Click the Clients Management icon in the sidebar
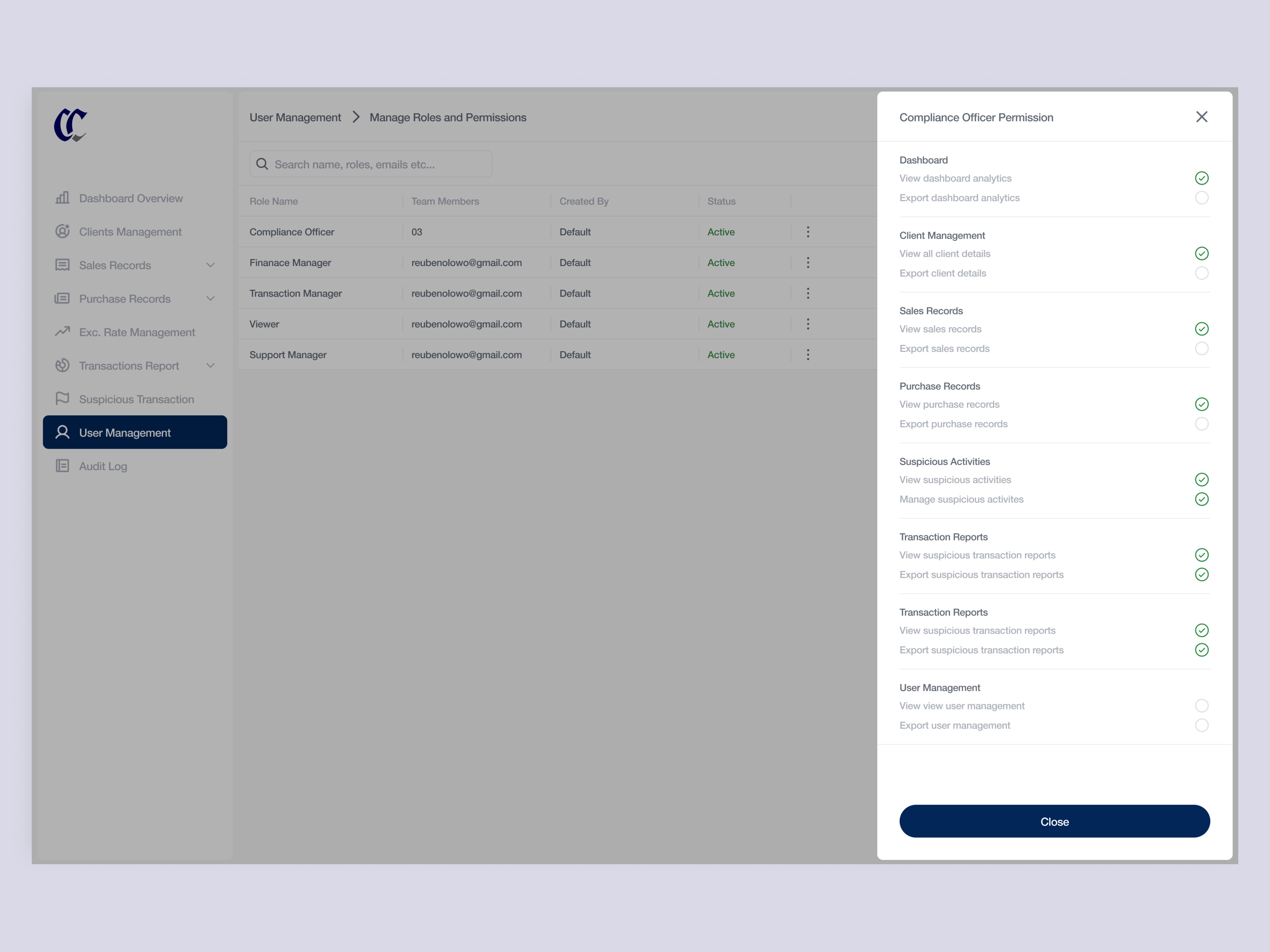 (x=62, y=231)
